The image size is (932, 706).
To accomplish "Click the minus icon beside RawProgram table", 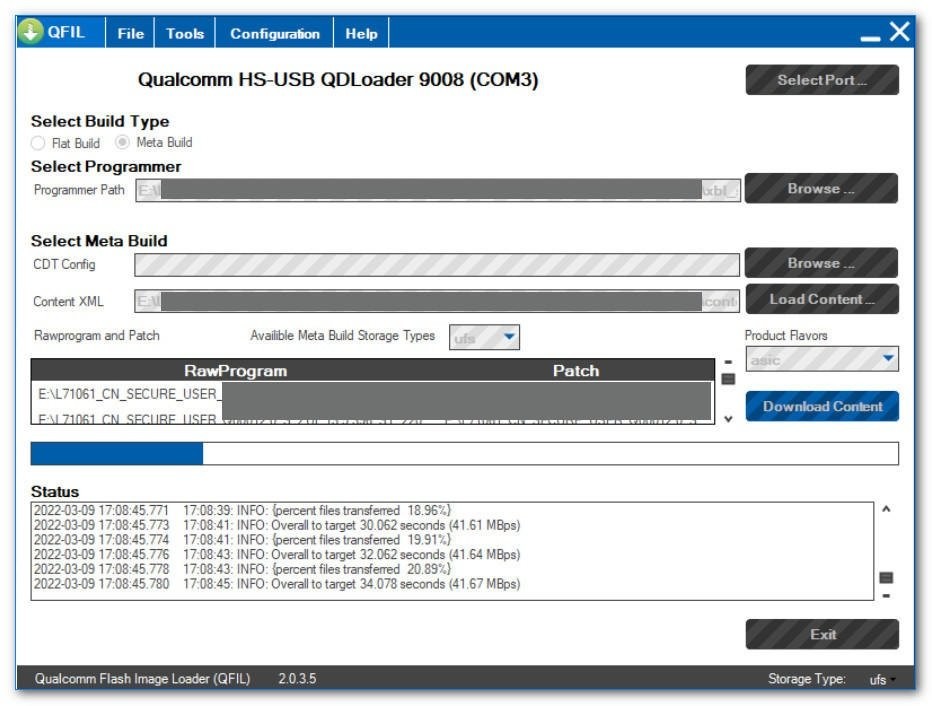I will [x=728, y=361].
